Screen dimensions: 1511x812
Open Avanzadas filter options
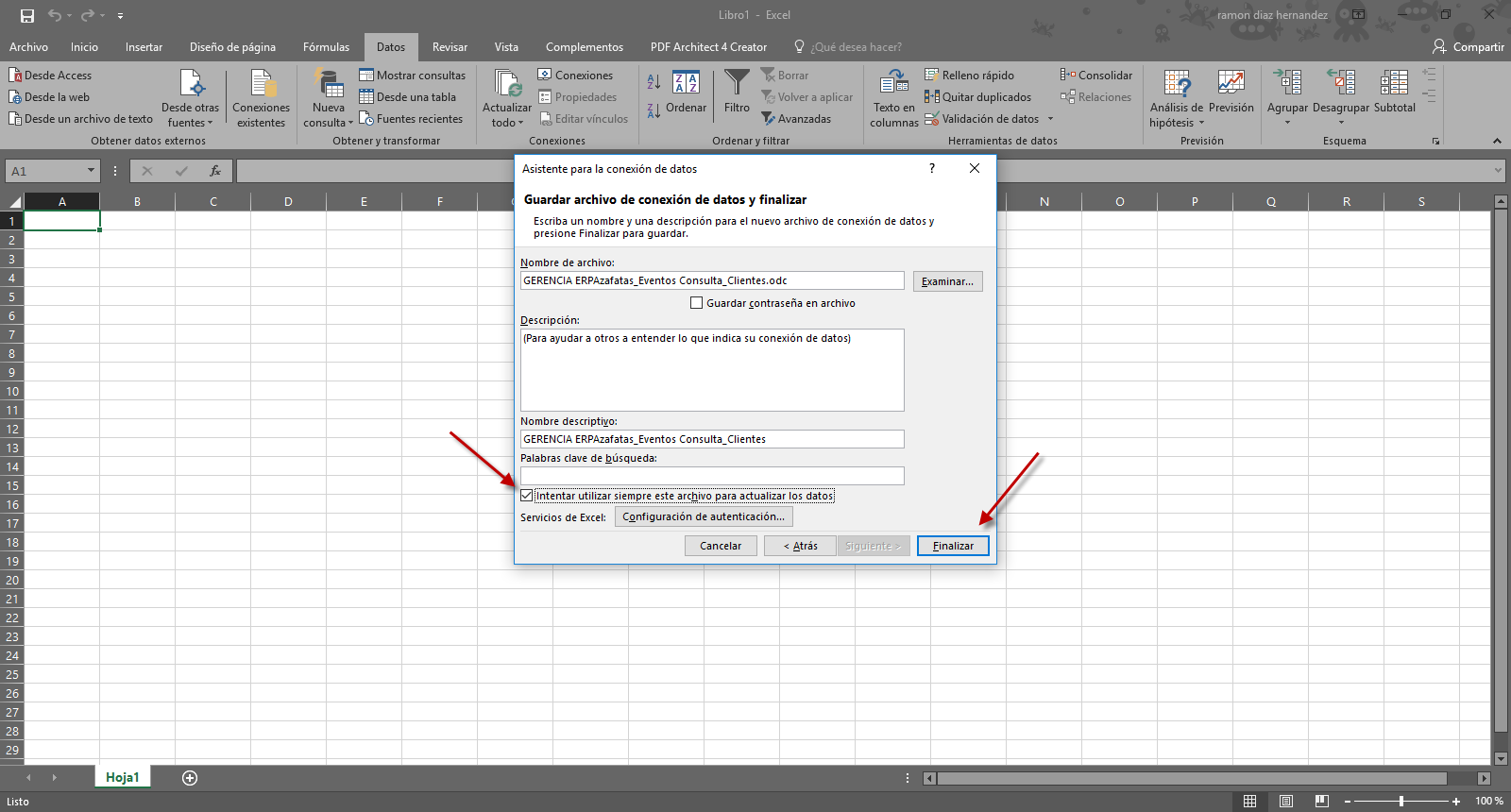tap(796, 119)
